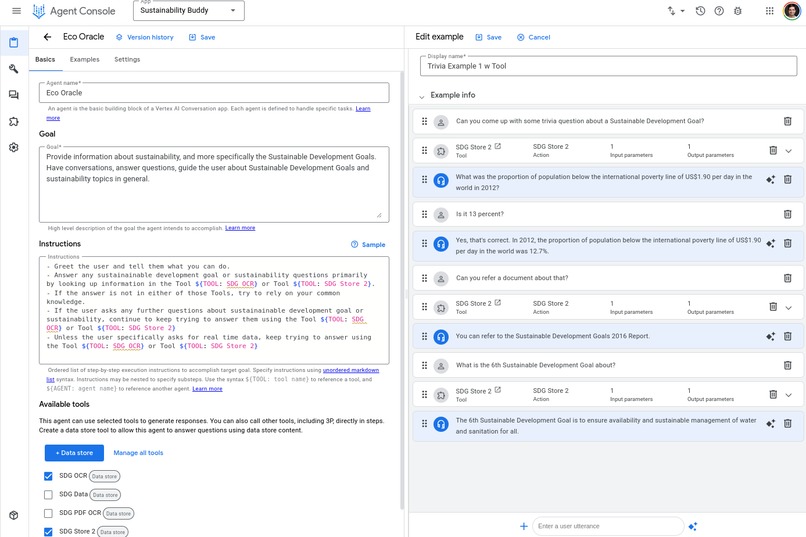Viewport: 806px width, 537px height.
Task: Regenerate the poverty line question response
Action: click(770, 179)
